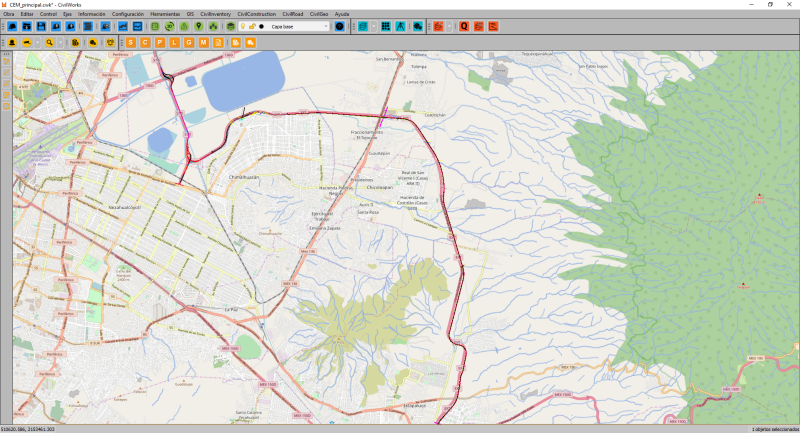Open the Herramientas menu
The height and width of the screenshot is (433, 800).
point(165,14)
